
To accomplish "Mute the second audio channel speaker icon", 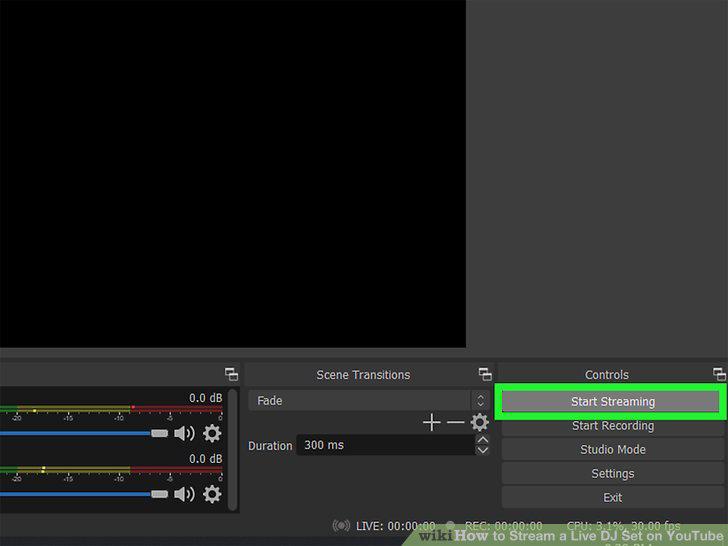I will 184,494.
